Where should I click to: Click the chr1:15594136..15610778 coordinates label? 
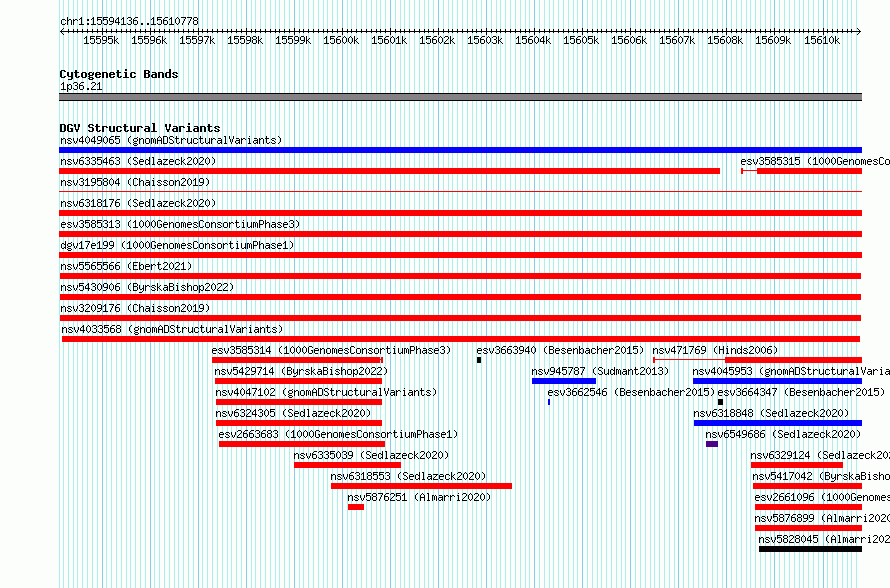tap(129, 22)
